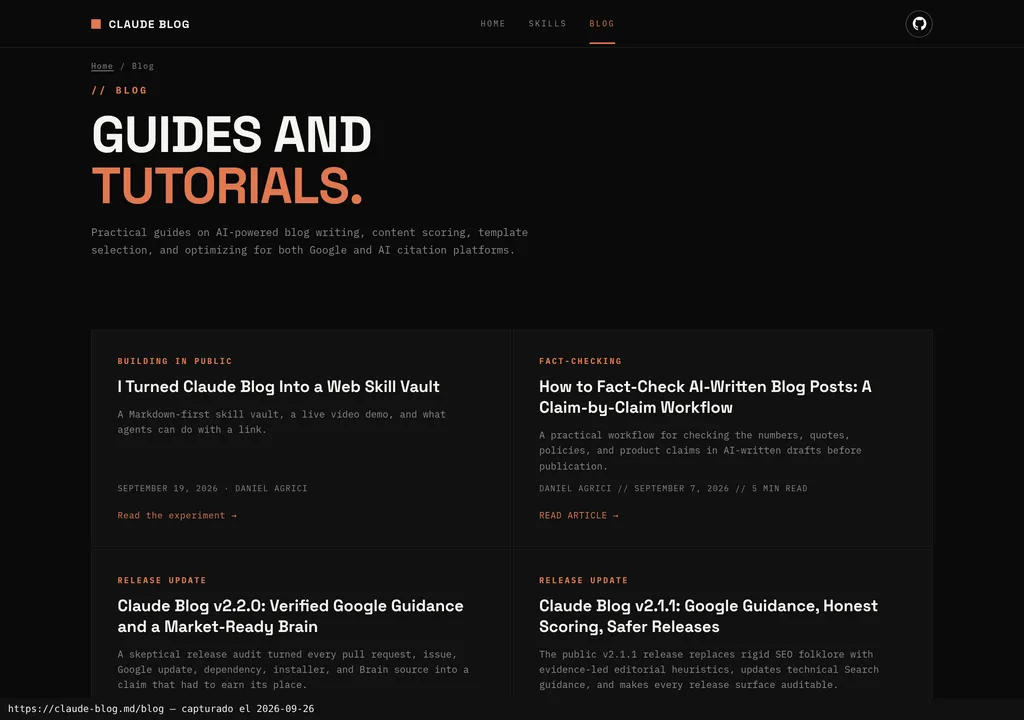
Task: Click the Claude Blog site title
Action: tap(149, 24)
